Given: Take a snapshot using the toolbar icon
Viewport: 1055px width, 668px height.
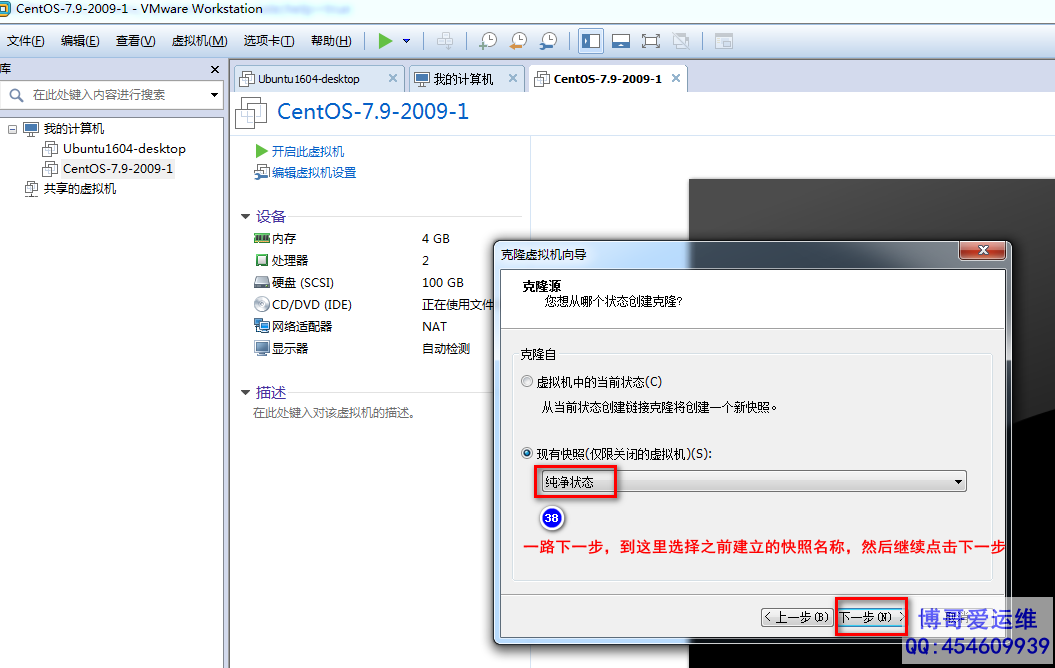Looking at the screenshot, I should coord(487,41).
